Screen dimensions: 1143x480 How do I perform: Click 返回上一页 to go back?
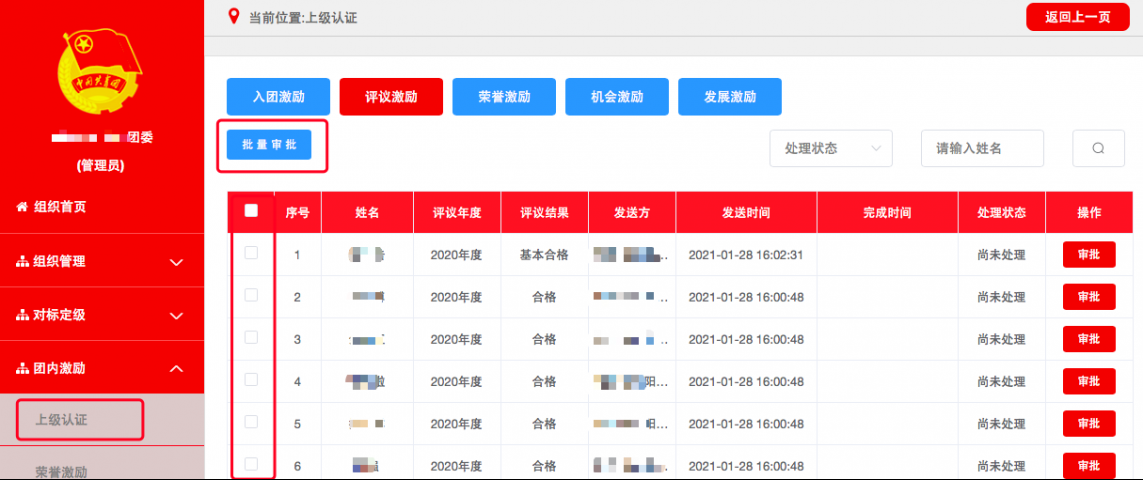(x=1077, y=17)
